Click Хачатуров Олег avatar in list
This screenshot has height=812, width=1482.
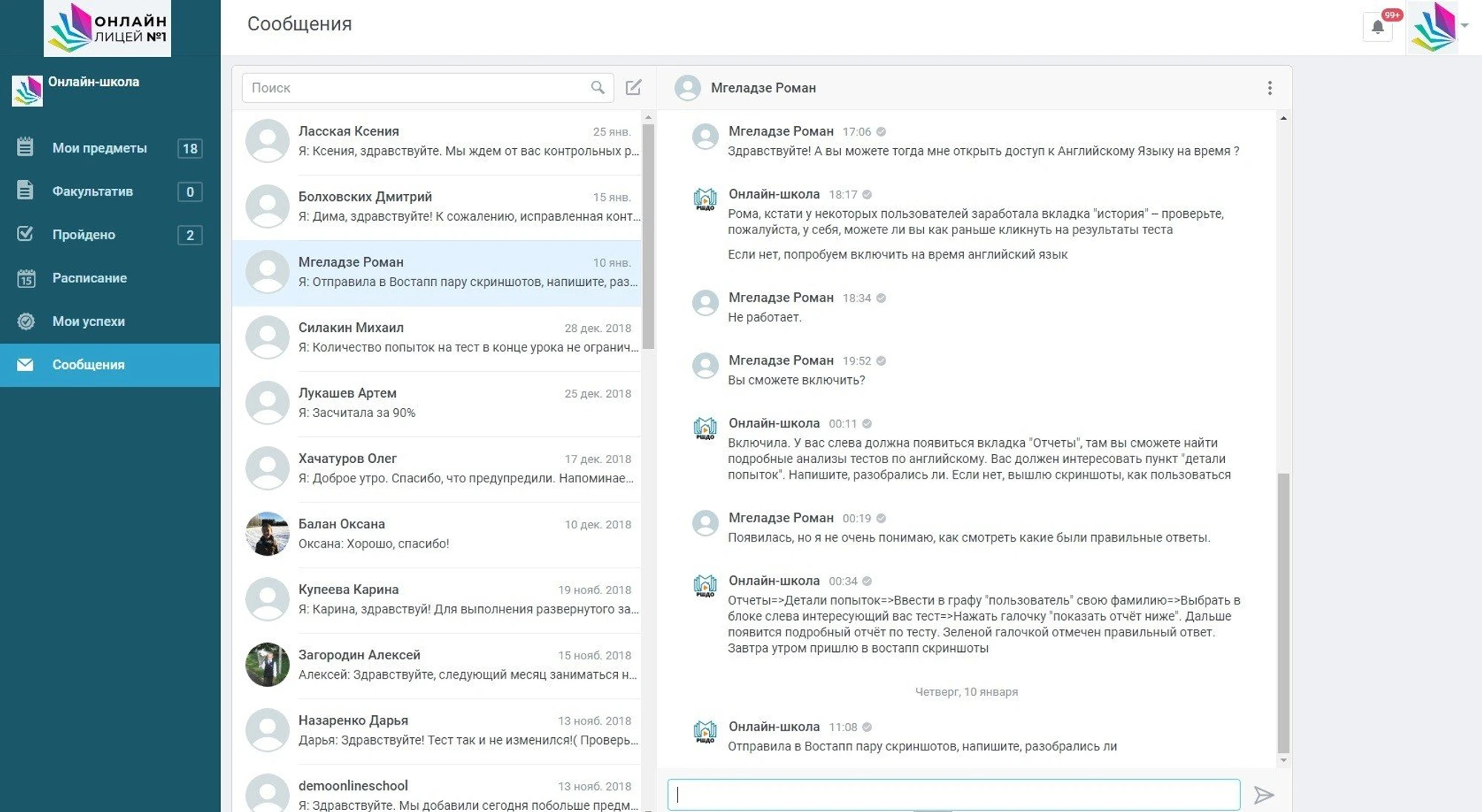pos(268,468)
